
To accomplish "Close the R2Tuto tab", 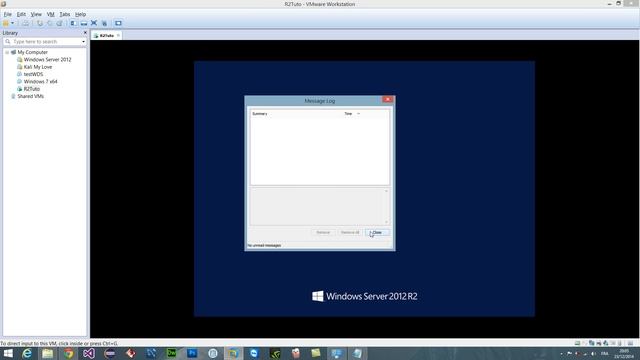I will coord(118,36).
